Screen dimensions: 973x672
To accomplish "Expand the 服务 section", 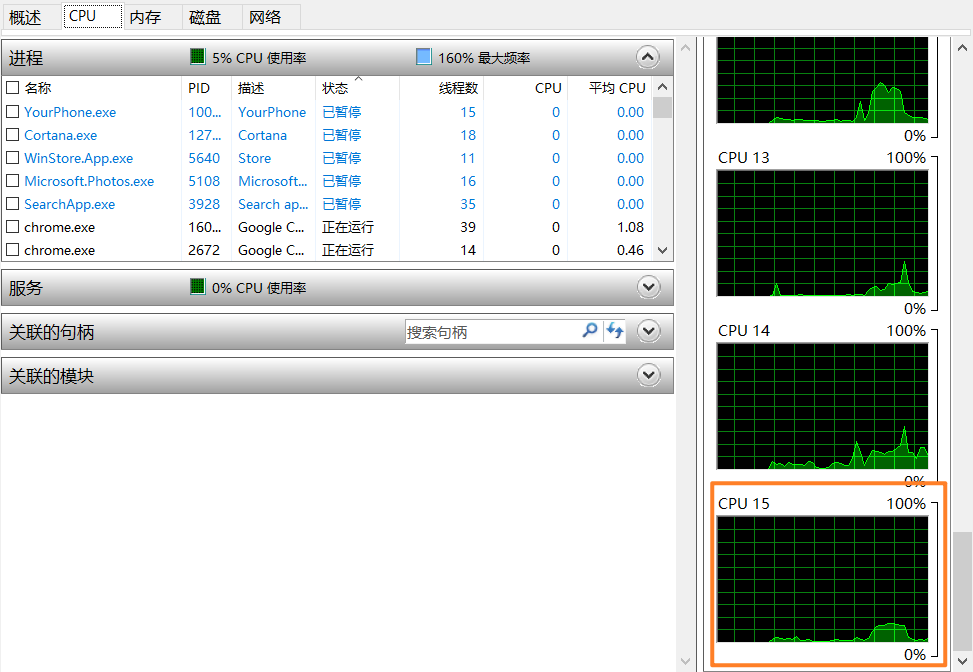I will tap(648, 287).
